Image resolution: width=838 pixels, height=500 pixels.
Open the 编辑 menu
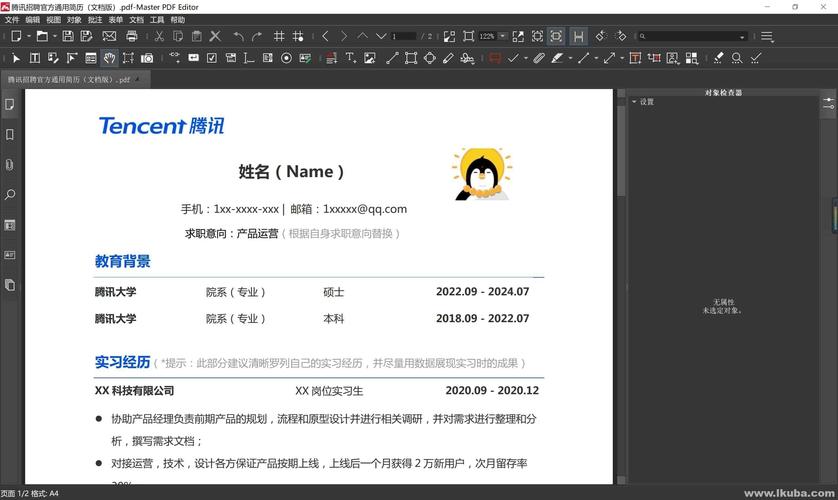tap(33, 20)
